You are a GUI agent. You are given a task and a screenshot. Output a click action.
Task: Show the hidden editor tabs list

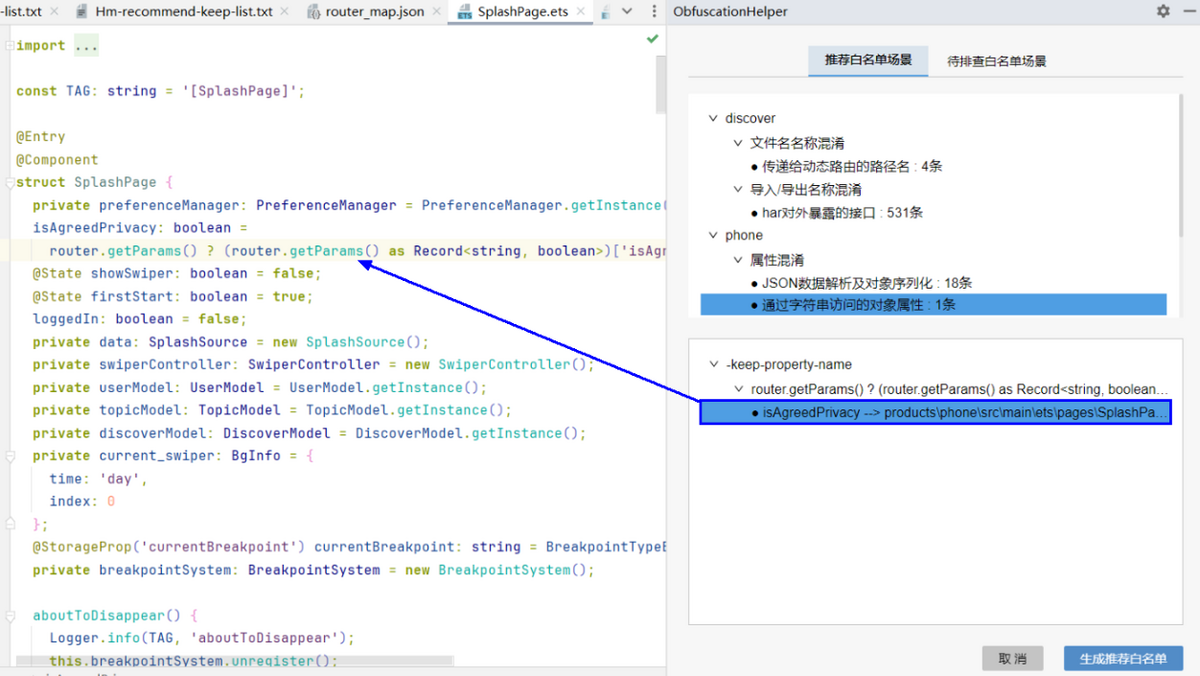coord(627,12)
